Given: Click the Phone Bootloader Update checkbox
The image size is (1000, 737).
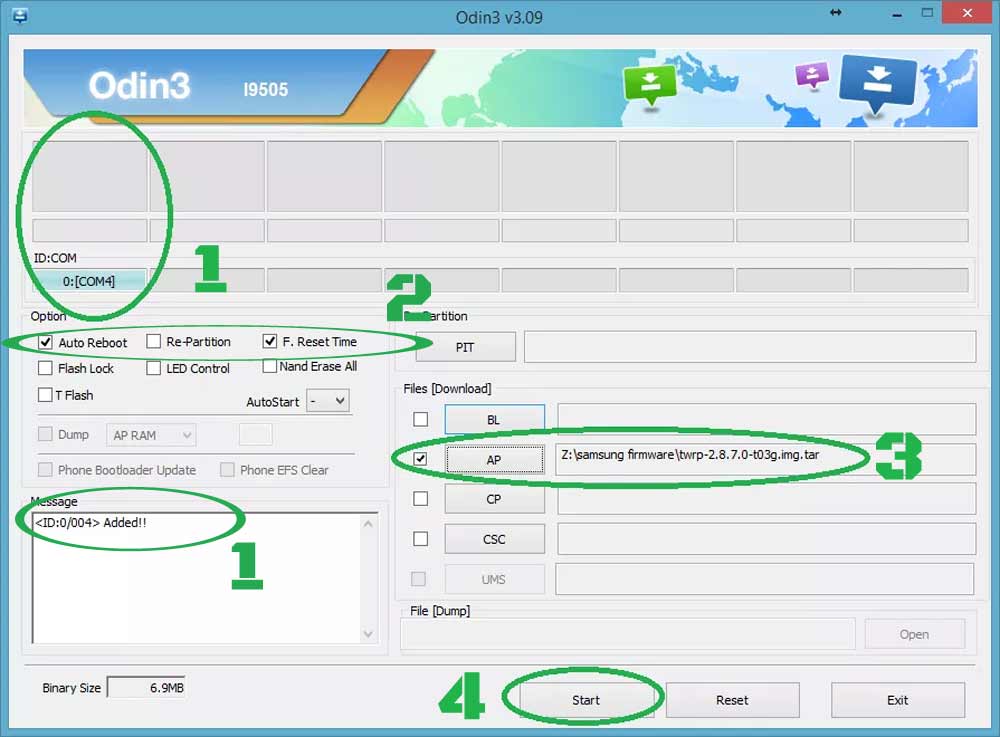Looking at the screenshot, I should 45,470.
